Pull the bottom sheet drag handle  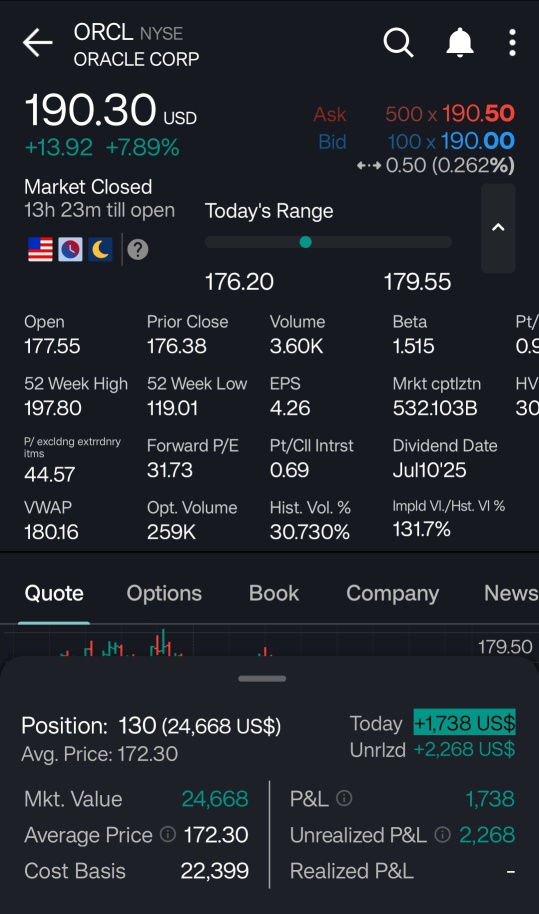coord(262,679)
